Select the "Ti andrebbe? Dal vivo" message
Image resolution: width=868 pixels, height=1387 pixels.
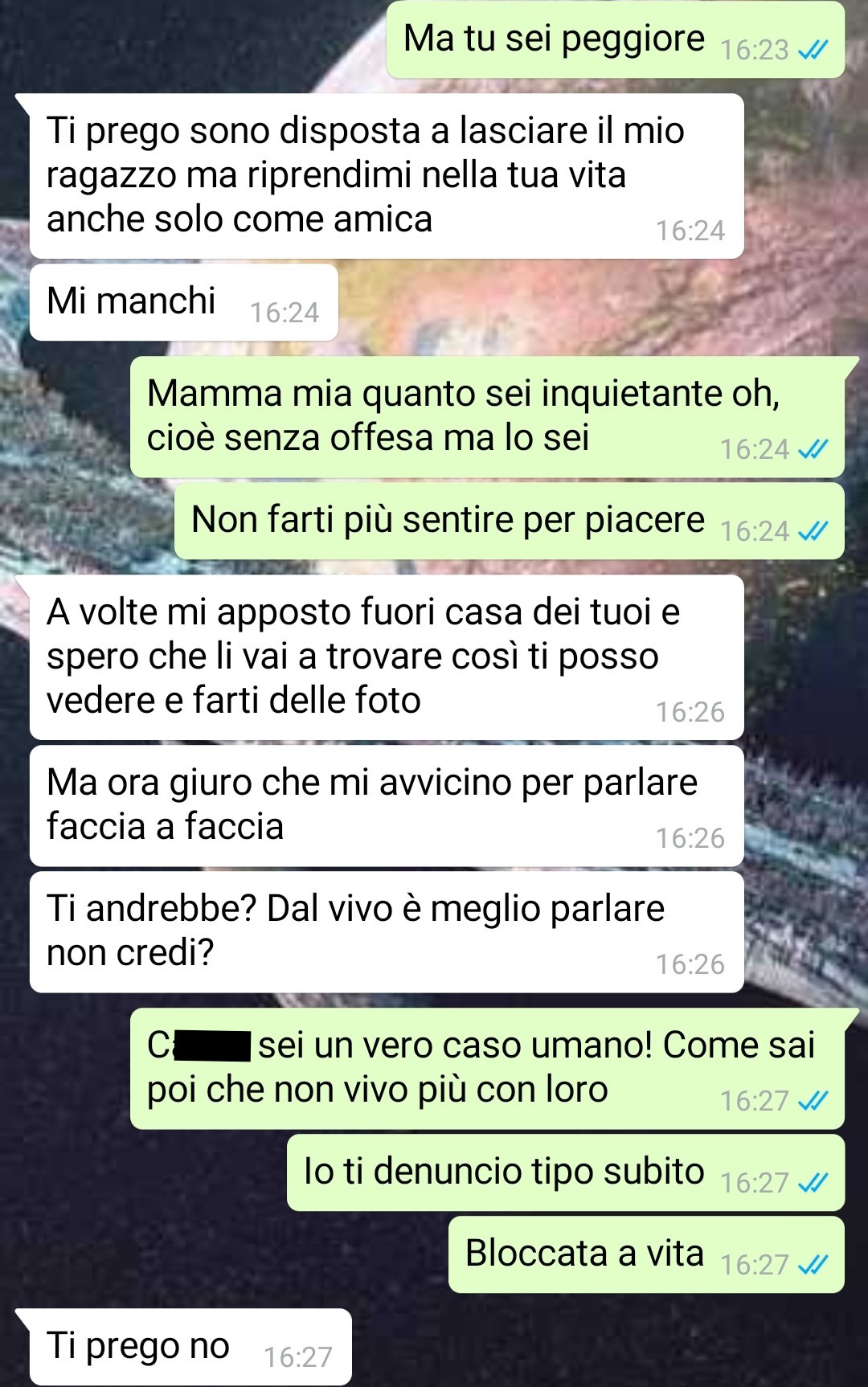pos(387,932)
